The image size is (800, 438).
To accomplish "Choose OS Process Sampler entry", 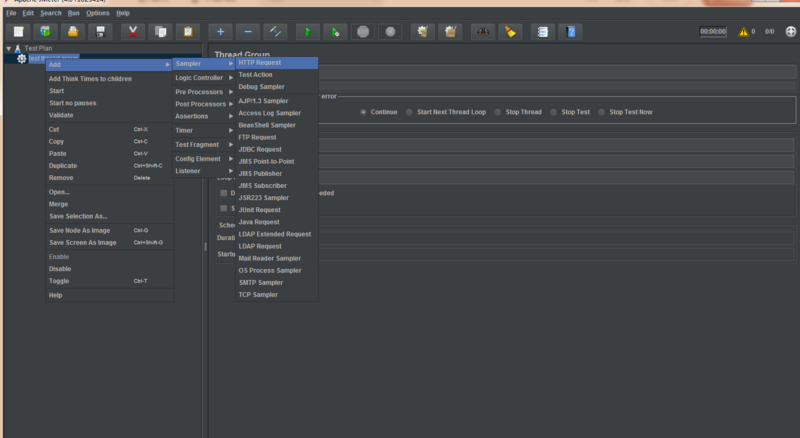I will click(277, 271).
